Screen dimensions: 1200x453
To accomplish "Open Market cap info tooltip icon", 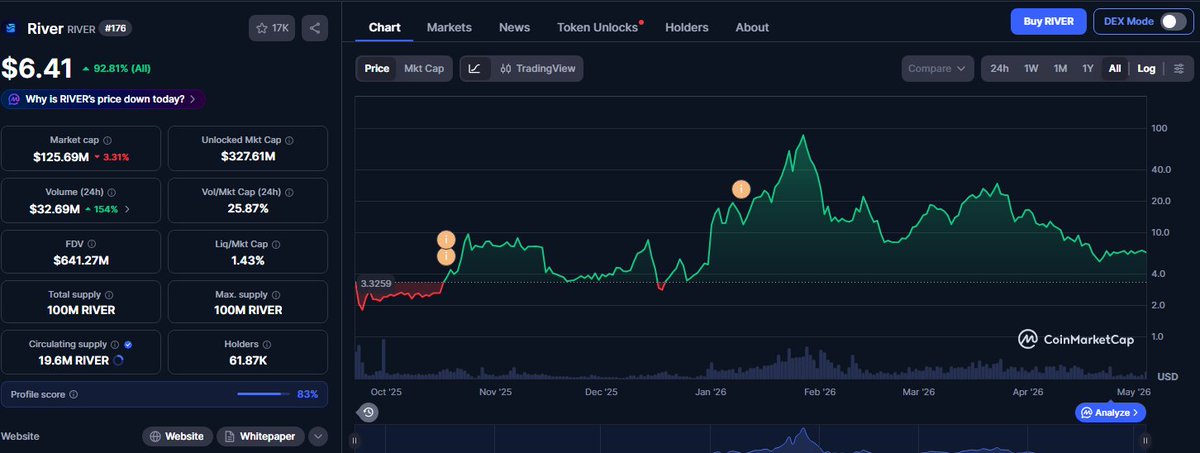I will pyautogui.click(x=108, y=141).
